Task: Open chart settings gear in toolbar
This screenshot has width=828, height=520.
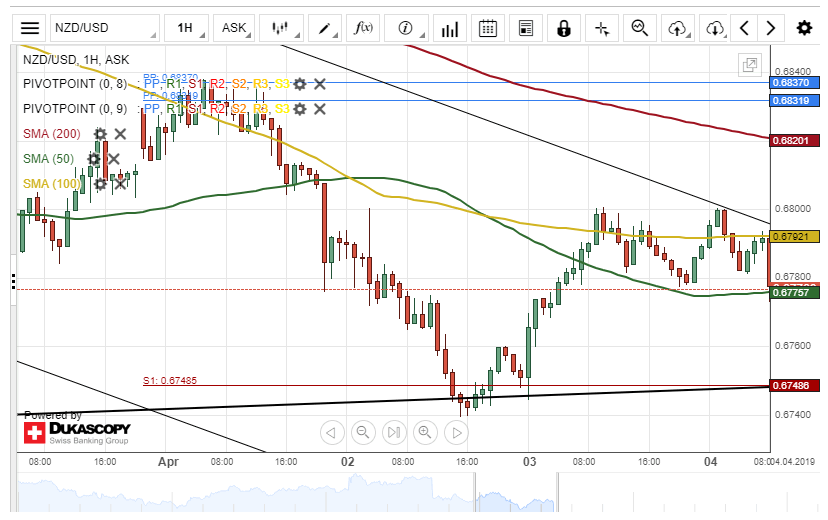Action: pyautogui.click(x=804, y=28)
